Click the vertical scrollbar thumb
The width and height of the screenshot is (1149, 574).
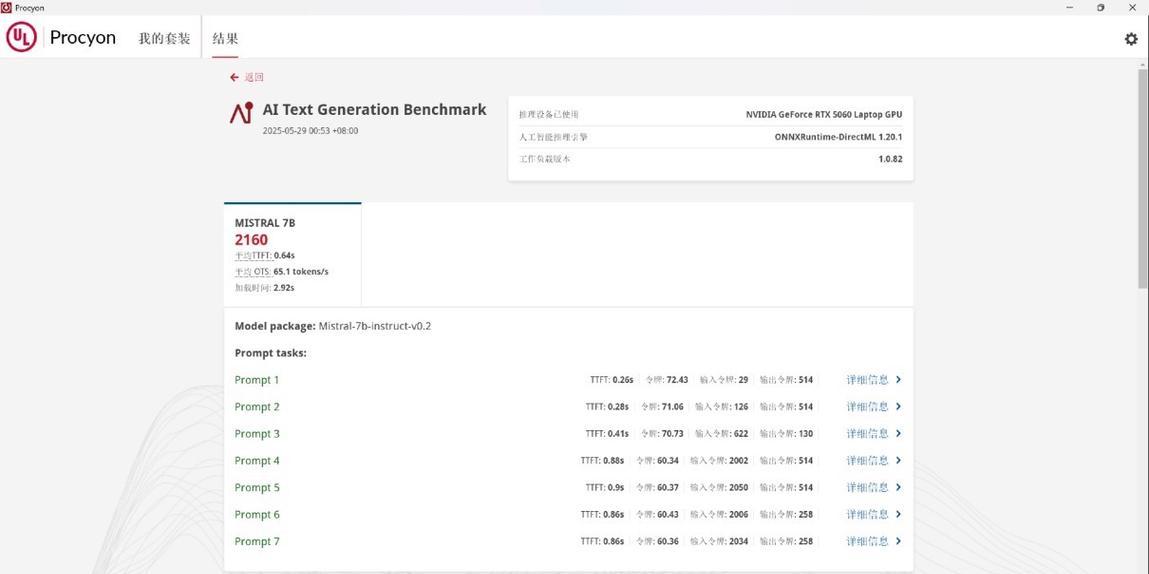tap(1143, 178)
